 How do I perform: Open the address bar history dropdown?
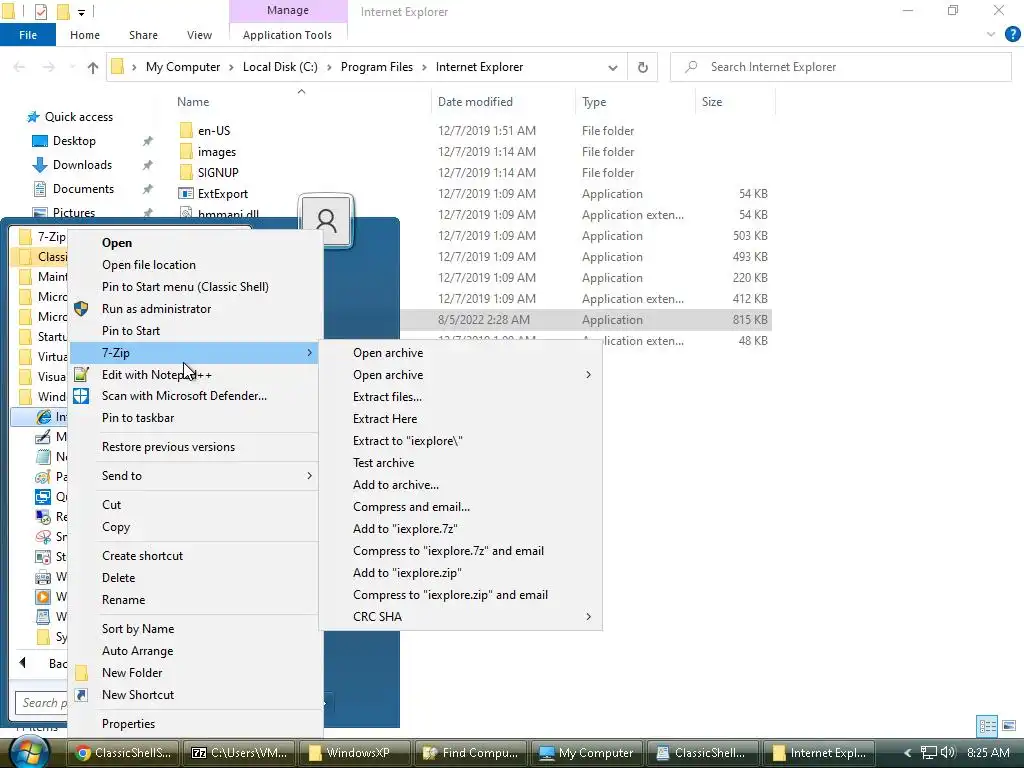tap(613, 67)
